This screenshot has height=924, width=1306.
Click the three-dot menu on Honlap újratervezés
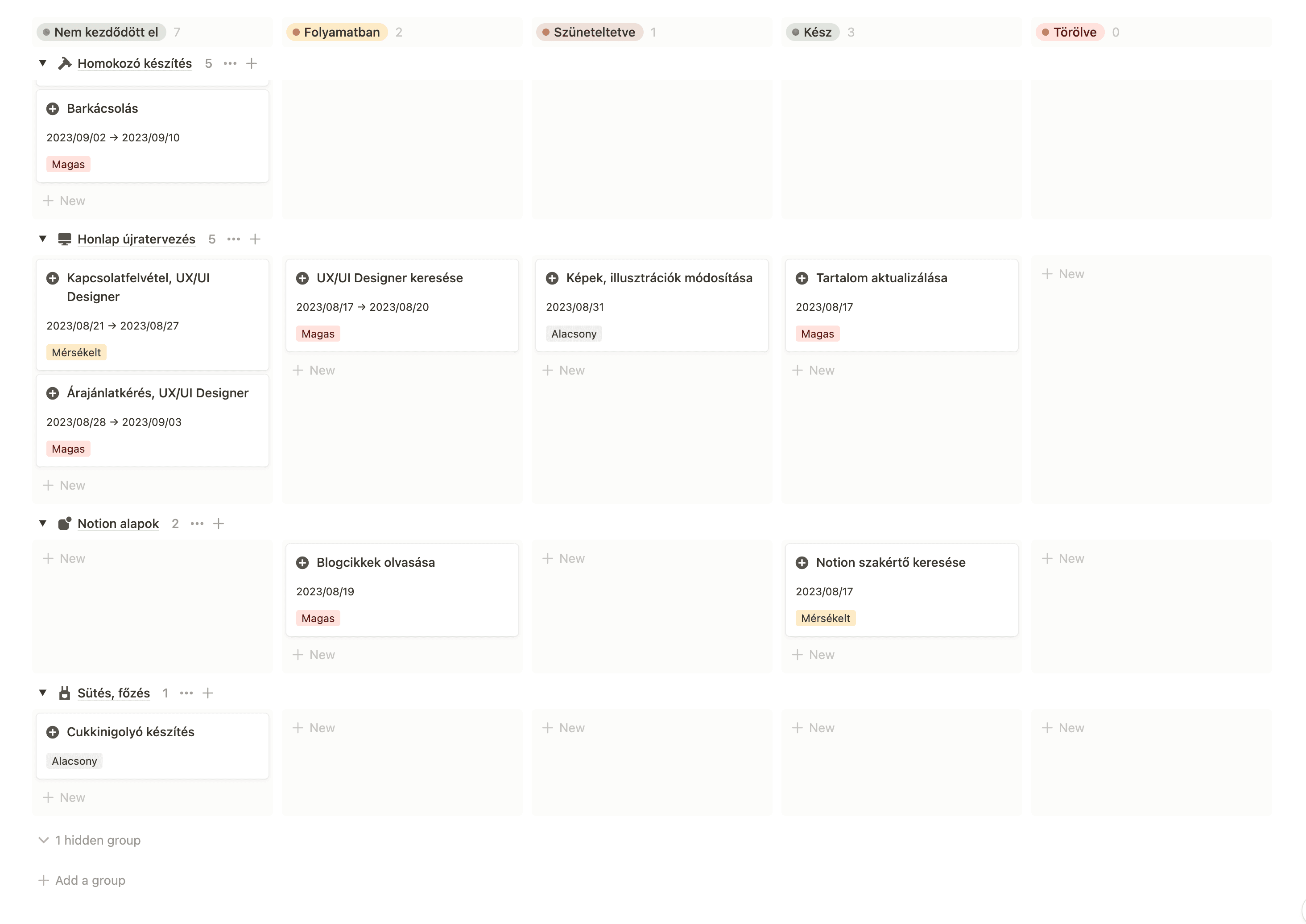click(231, 239)
